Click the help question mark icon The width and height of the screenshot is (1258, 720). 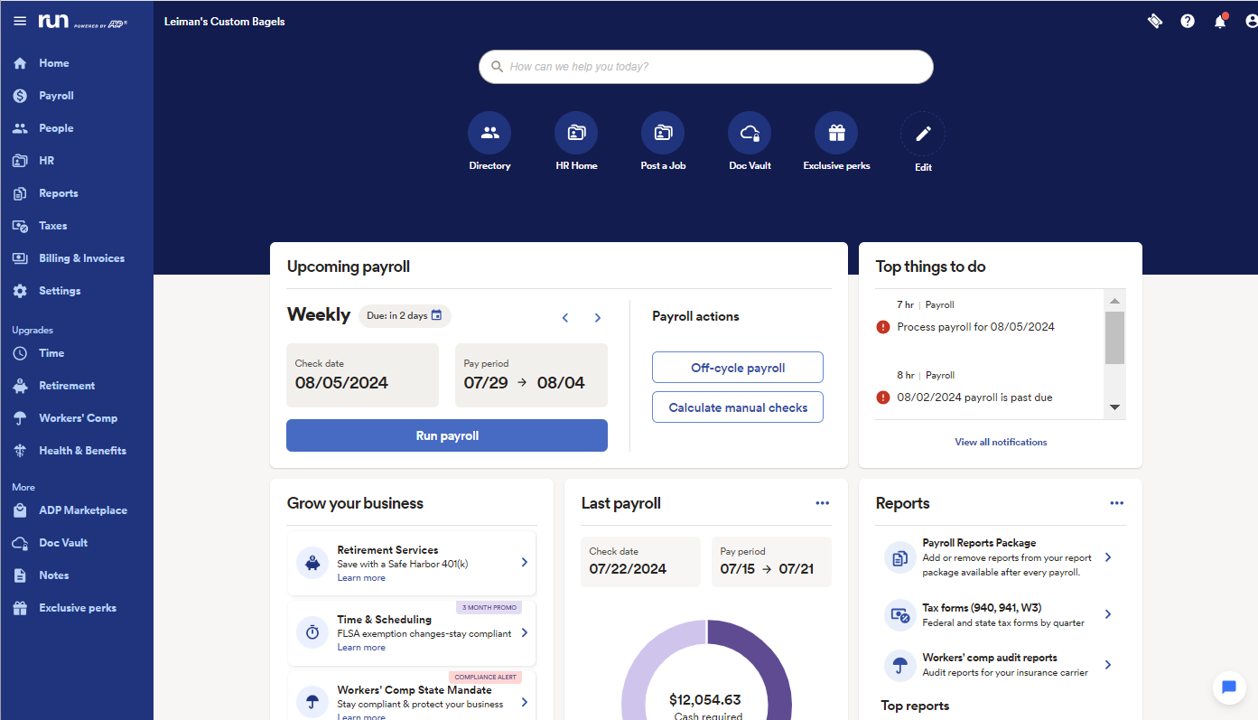pyautogui.click(x=1187, y=20)
